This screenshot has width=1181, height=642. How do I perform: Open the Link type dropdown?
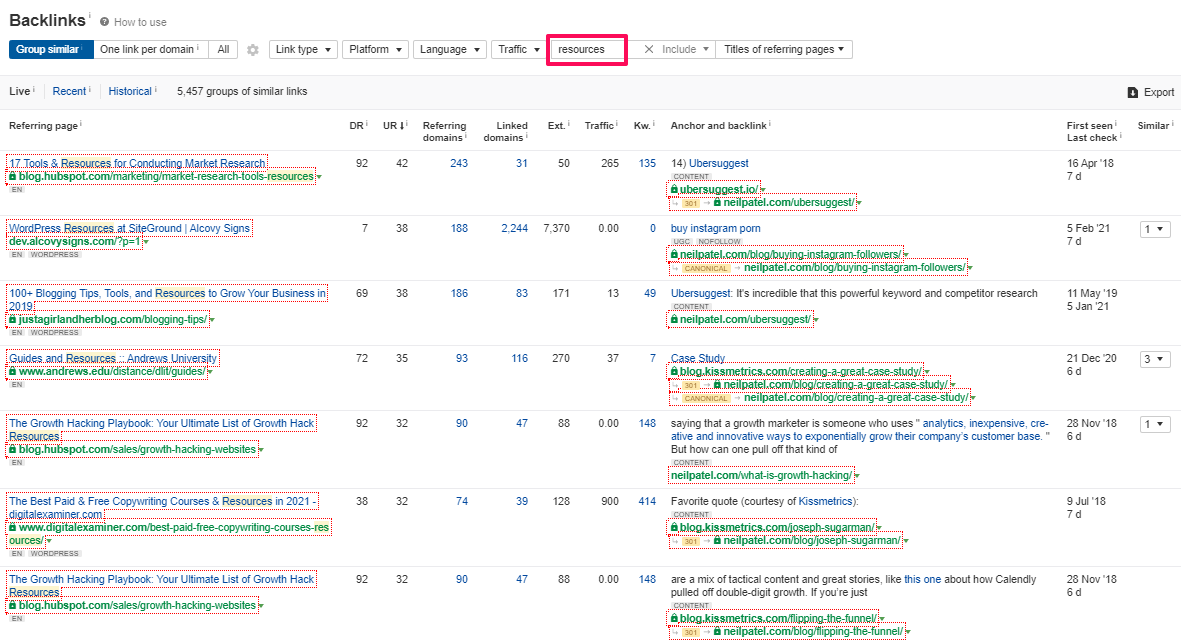[x=302, y=49]
